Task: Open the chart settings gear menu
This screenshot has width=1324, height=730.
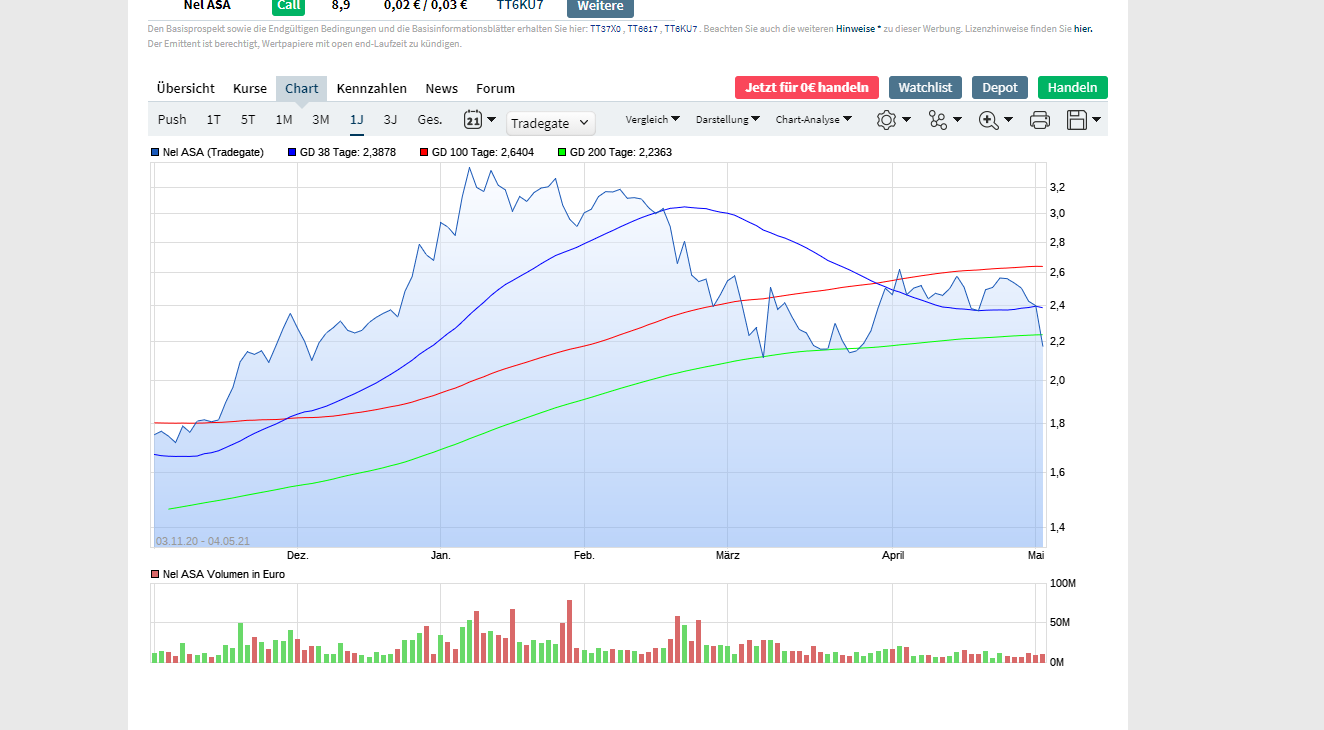Action: (x=886, y=120)
